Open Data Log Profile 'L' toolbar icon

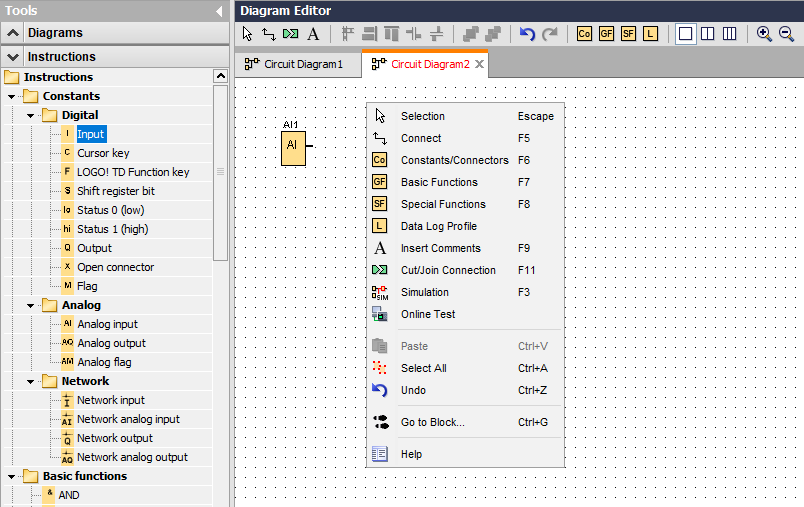tap(650, 34)
